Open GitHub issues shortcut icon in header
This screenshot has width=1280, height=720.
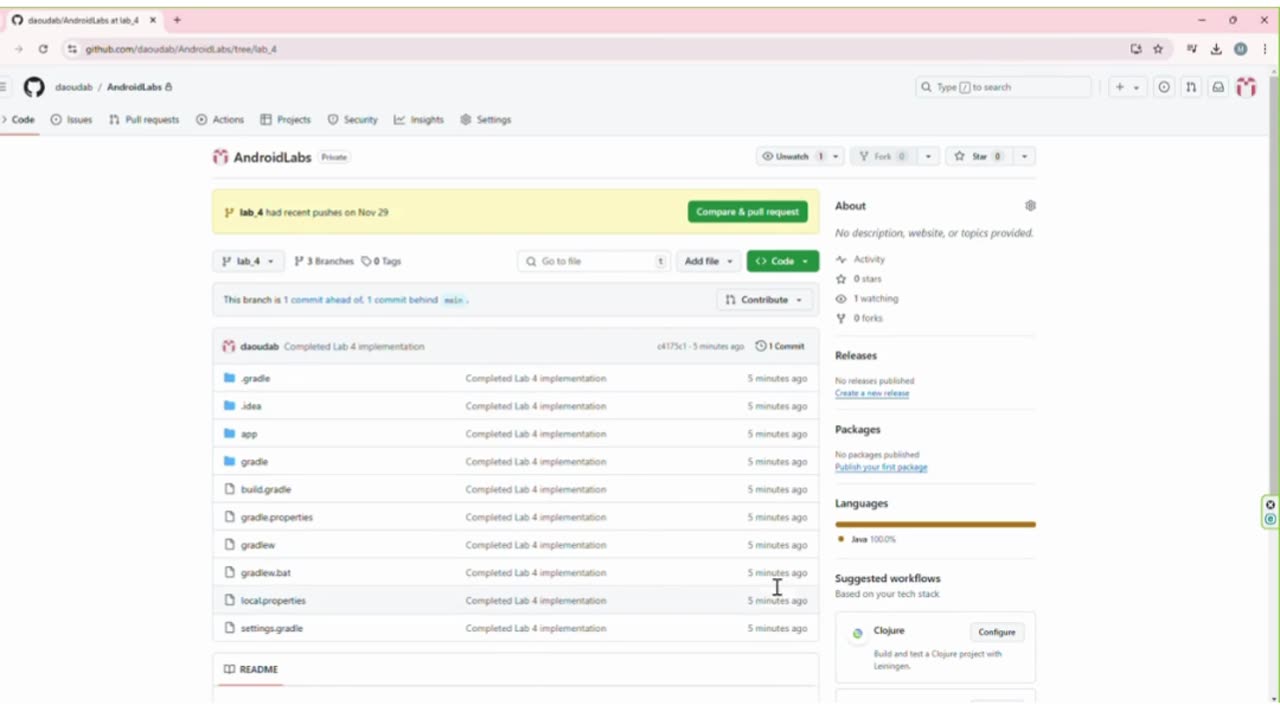coord(1164,87)
